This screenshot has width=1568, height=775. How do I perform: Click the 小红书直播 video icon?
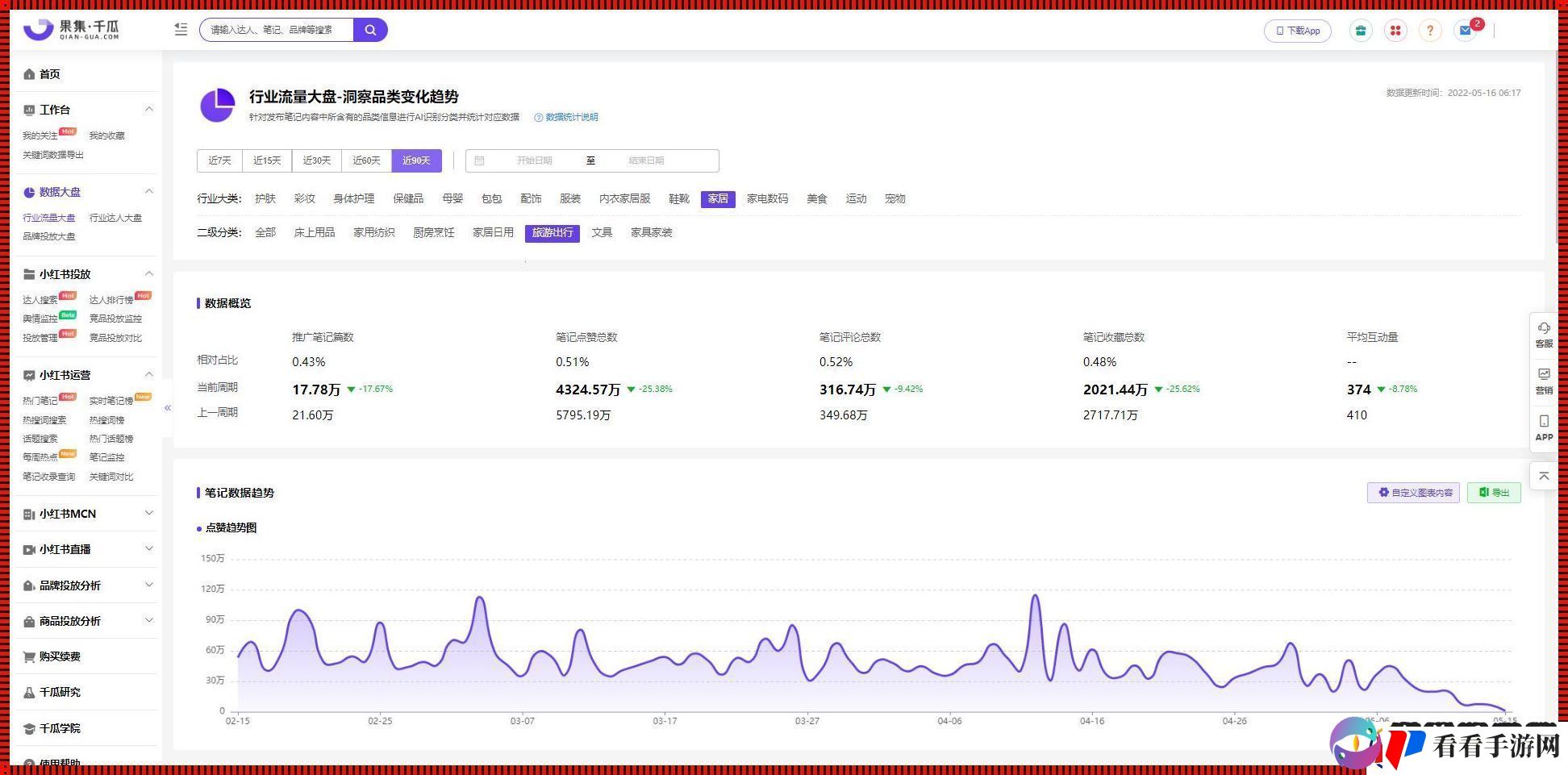click(x=29, y=549)
